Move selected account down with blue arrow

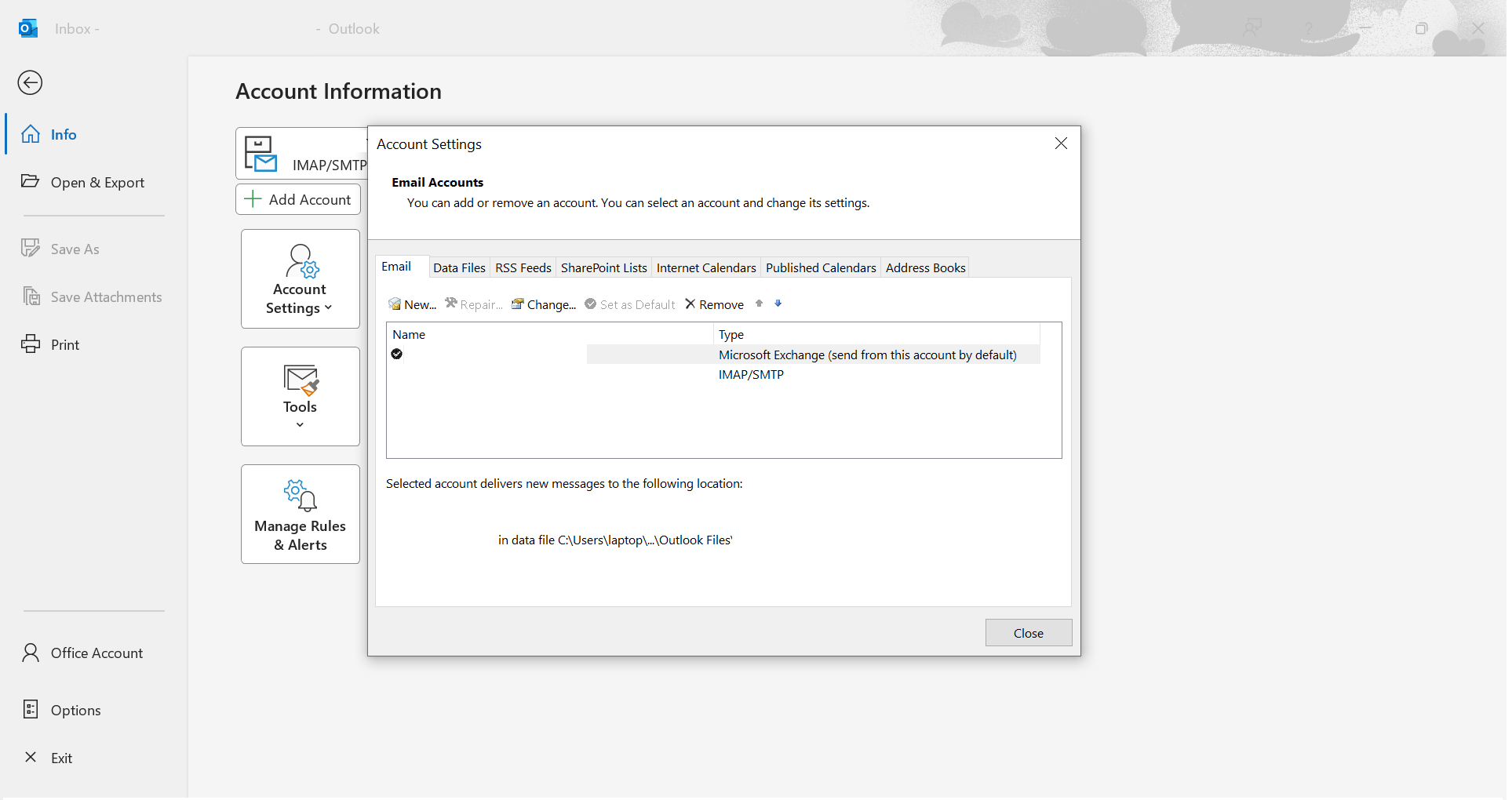click(x=778, y=304)
